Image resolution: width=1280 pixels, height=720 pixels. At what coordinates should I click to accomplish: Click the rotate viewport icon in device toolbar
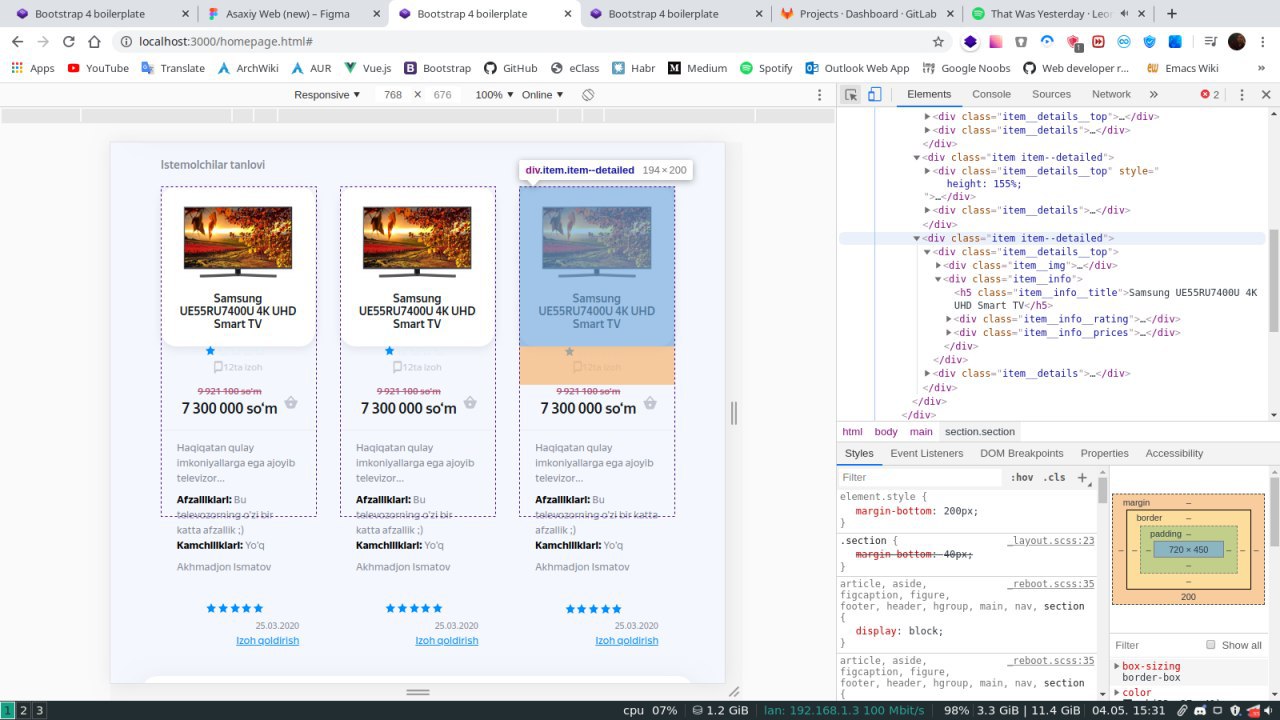point(588,95)
